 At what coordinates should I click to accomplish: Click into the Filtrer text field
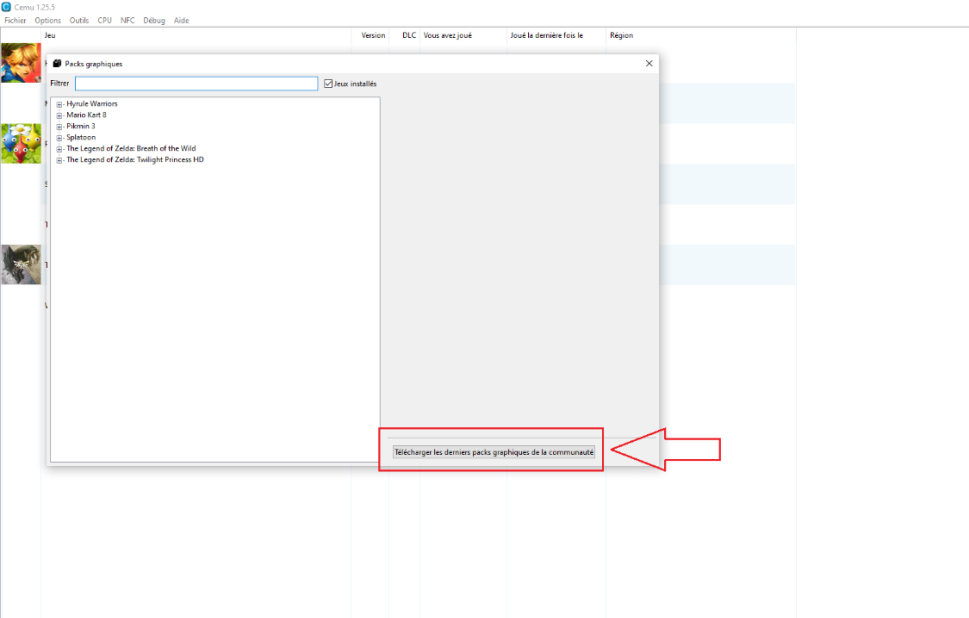coord(196,84)
